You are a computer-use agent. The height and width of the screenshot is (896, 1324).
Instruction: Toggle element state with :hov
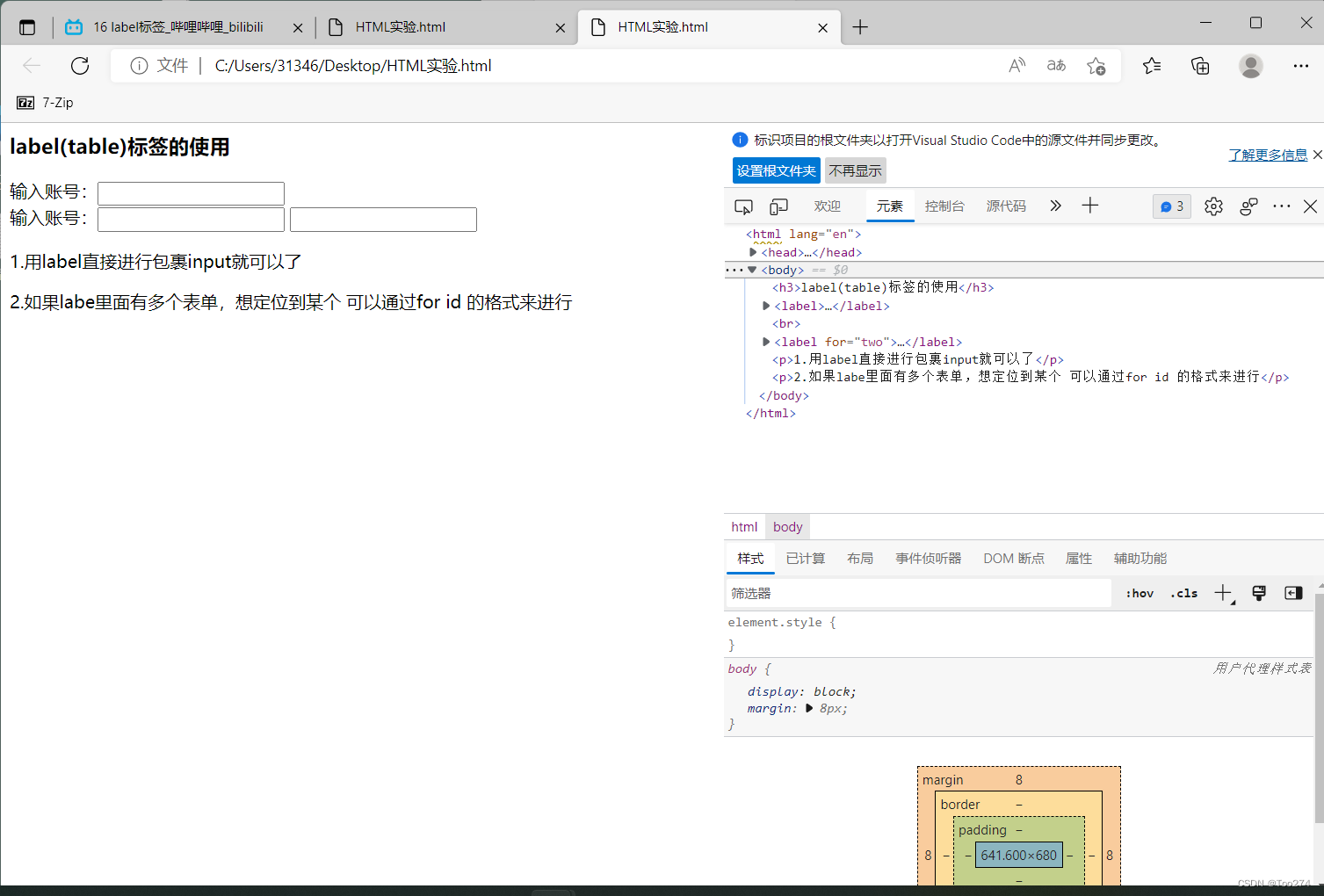coord(1140,593)
